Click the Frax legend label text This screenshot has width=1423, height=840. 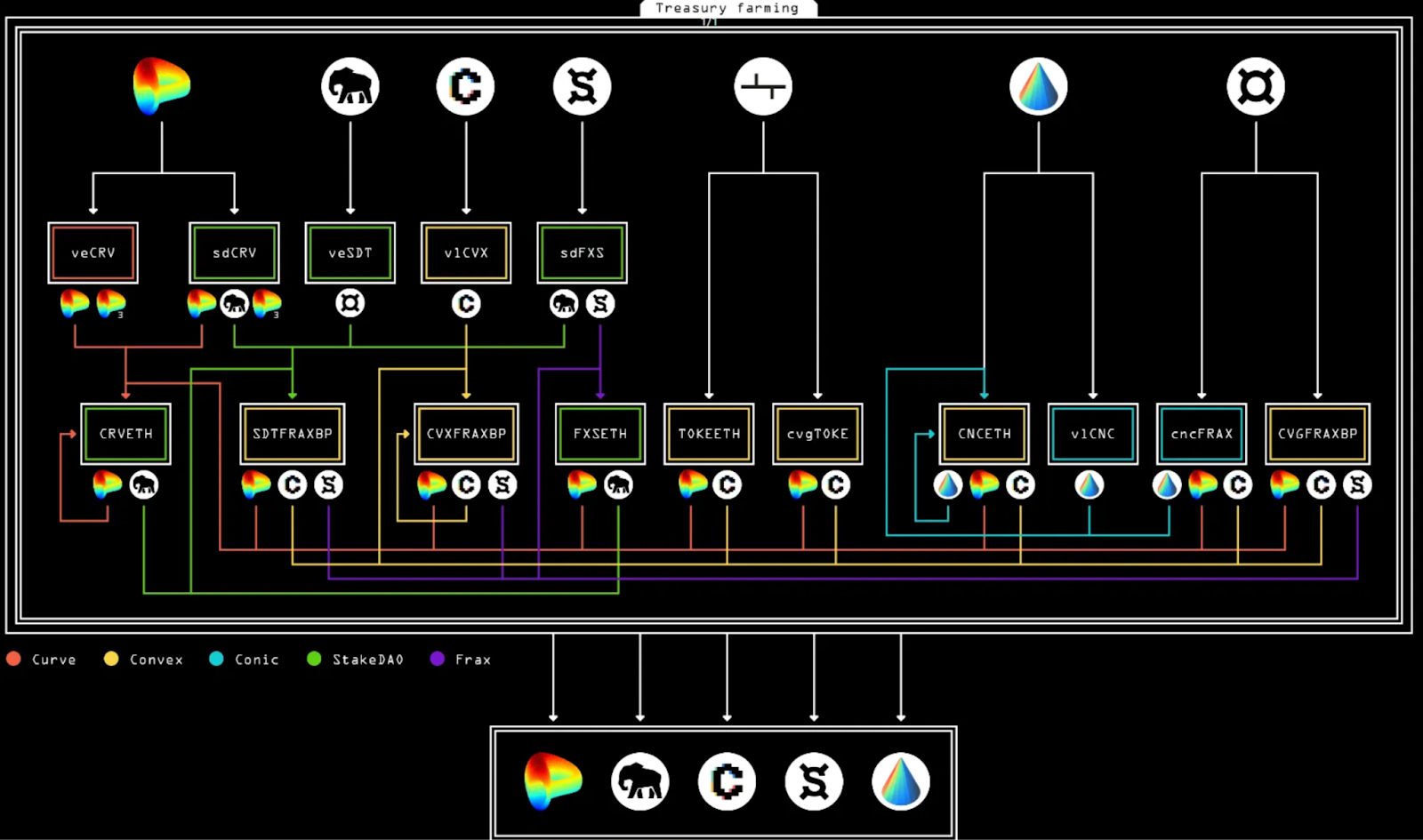473,660
